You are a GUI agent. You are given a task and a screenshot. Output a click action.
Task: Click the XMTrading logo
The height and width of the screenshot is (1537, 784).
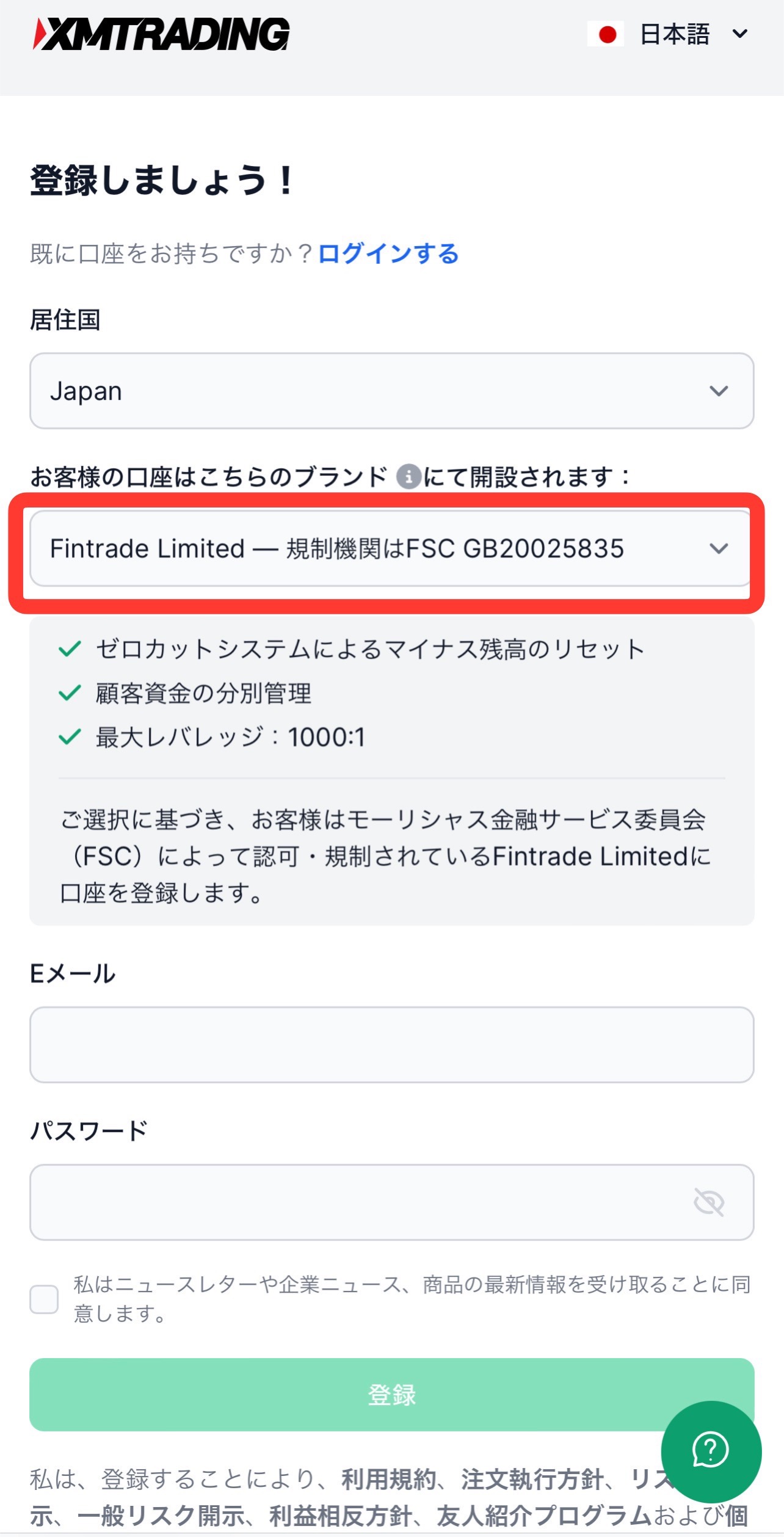click(x=162, y=34)
